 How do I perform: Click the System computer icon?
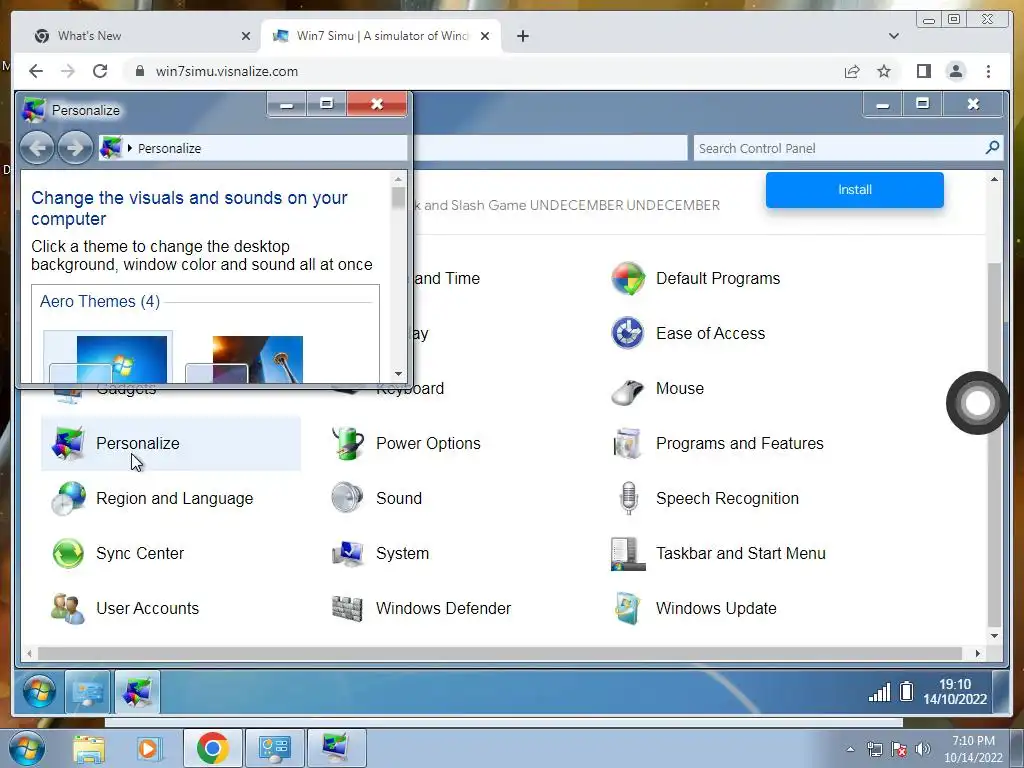coord(348,553)
